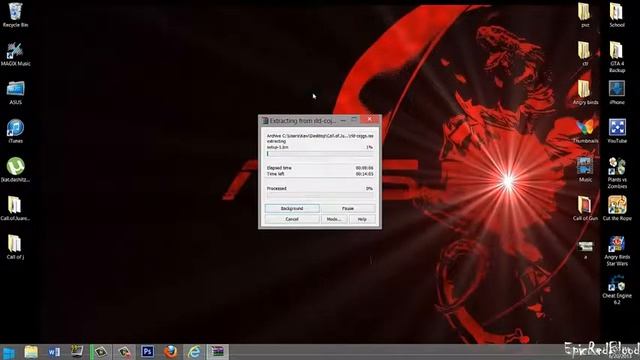Select the Call of j folder
The width and height of the screenshot is (640, 360).
point(15,247)
